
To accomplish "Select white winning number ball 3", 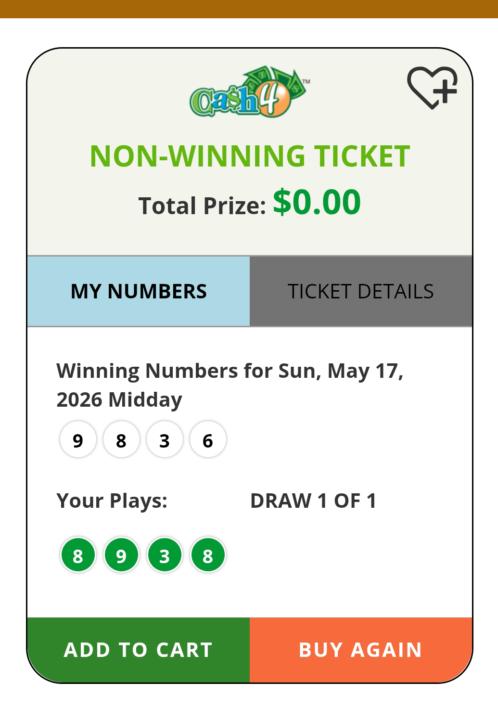I will click(164, 440).
